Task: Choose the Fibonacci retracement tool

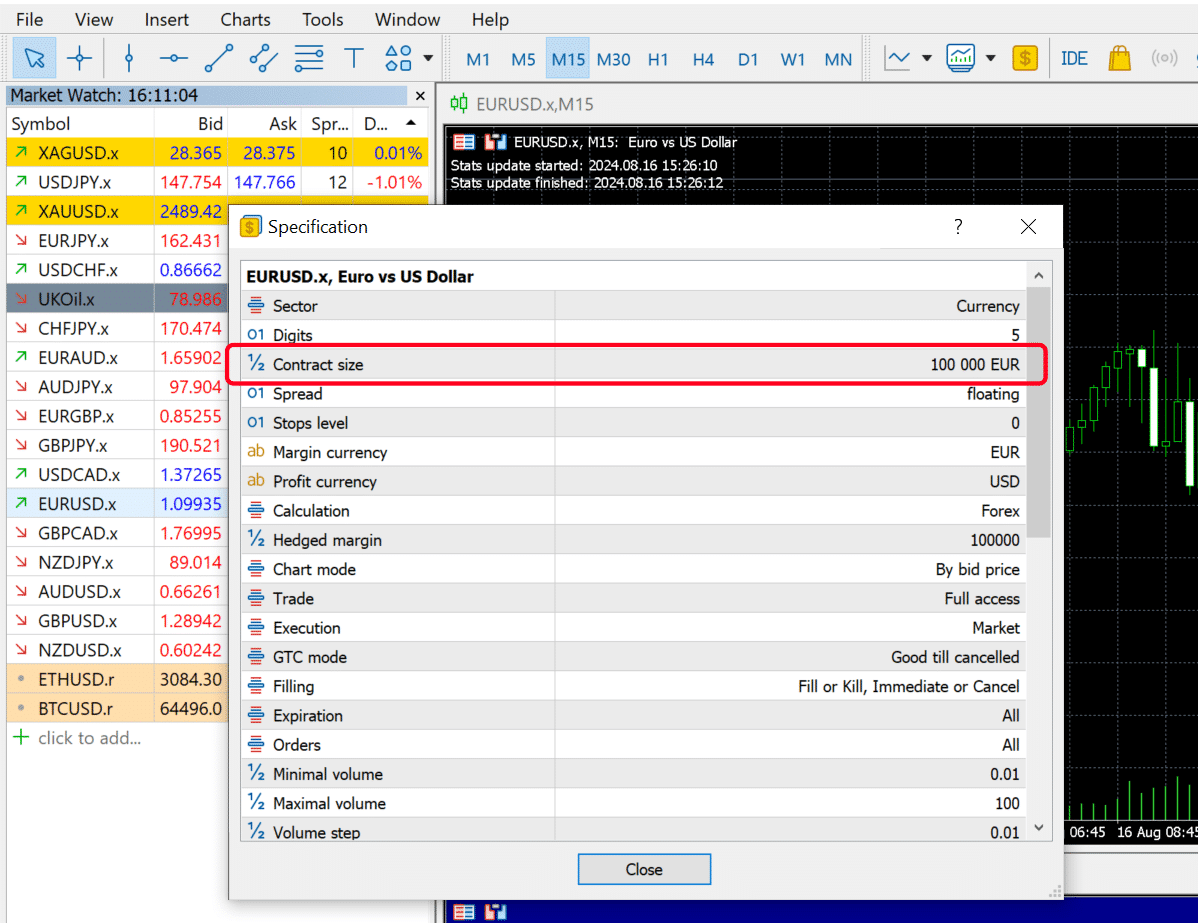Action: (x=309, y=58)
